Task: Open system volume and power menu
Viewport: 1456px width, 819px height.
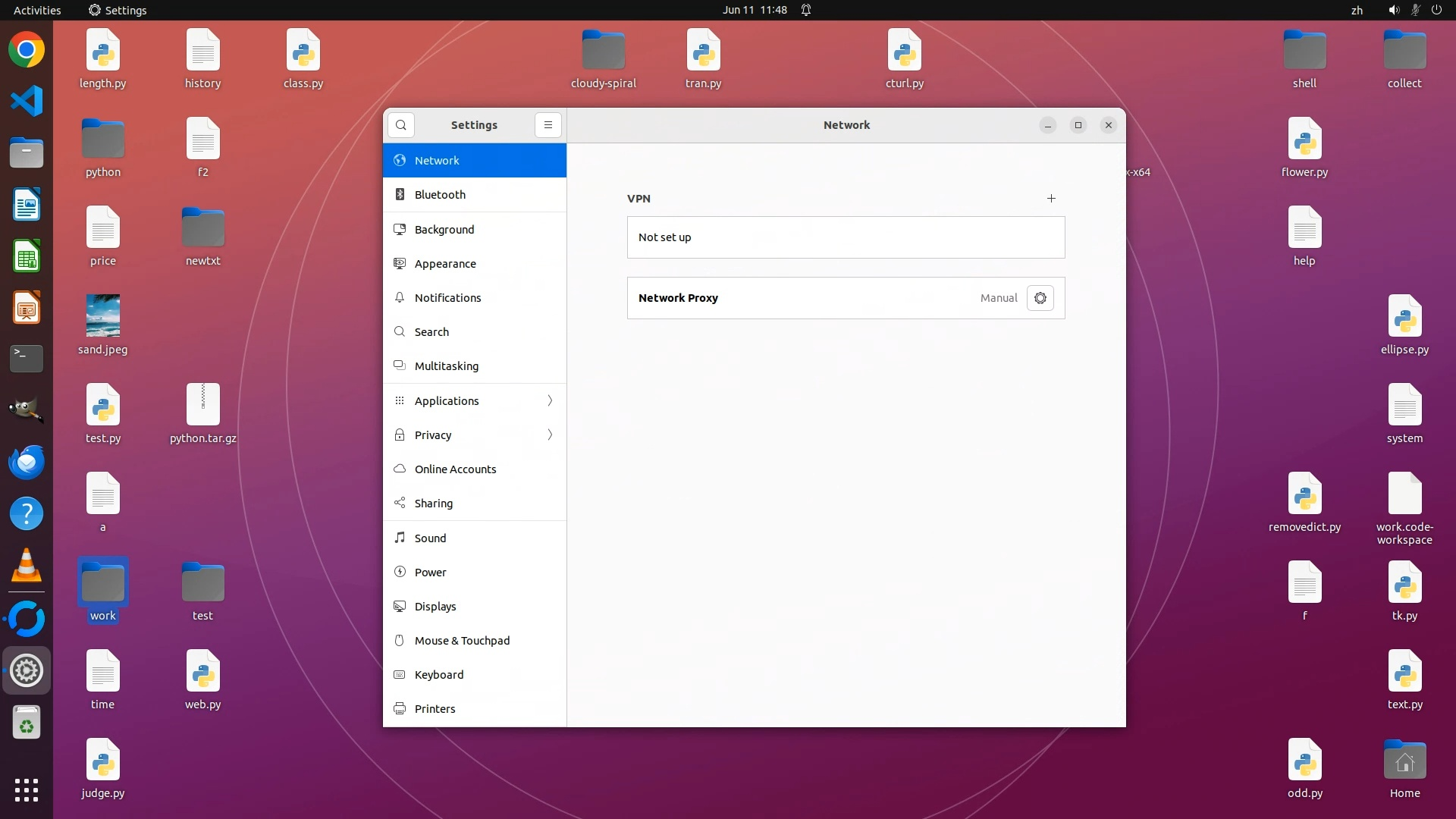Action: point(1414,10)
